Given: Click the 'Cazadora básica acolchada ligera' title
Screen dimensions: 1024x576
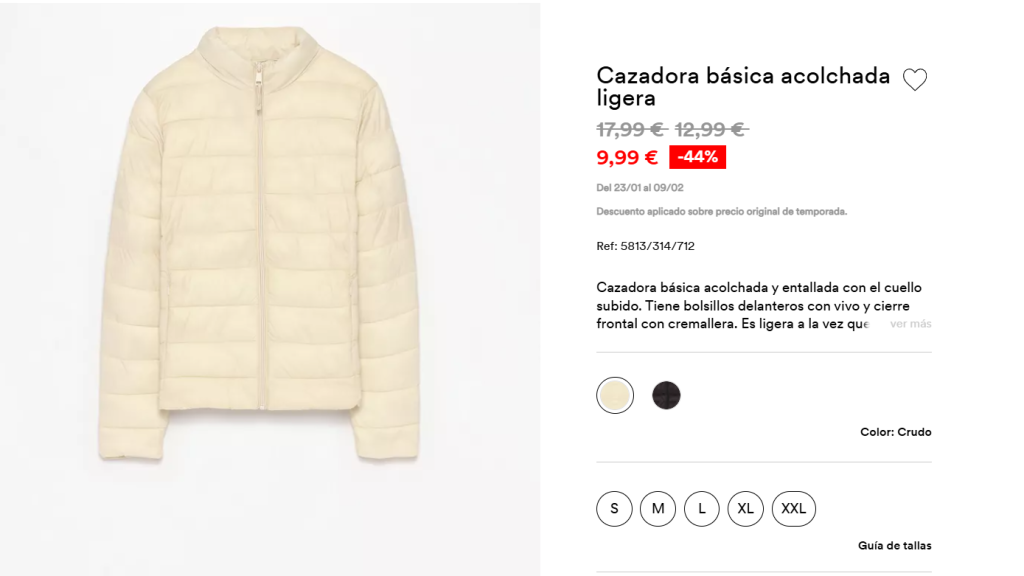Looking at the screenshot, I should click(x=742, y=86).
